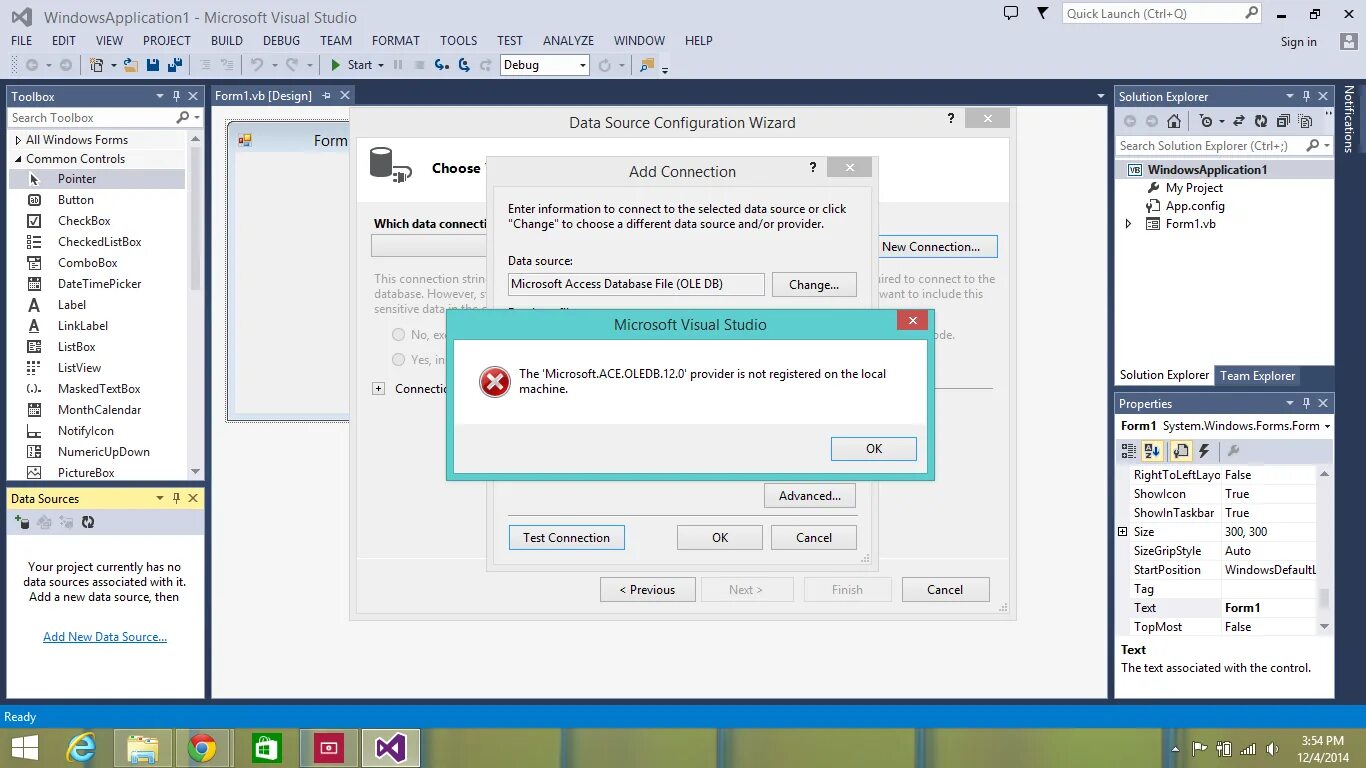
Task: Collapse the Common Controls group
Action: (17, 159)
